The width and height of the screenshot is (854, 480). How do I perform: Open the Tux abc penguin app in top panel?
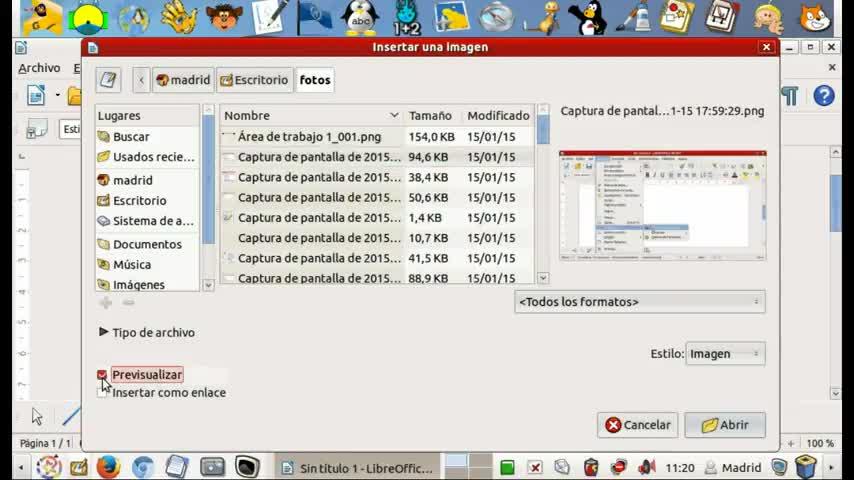click(x=359, y=17)
